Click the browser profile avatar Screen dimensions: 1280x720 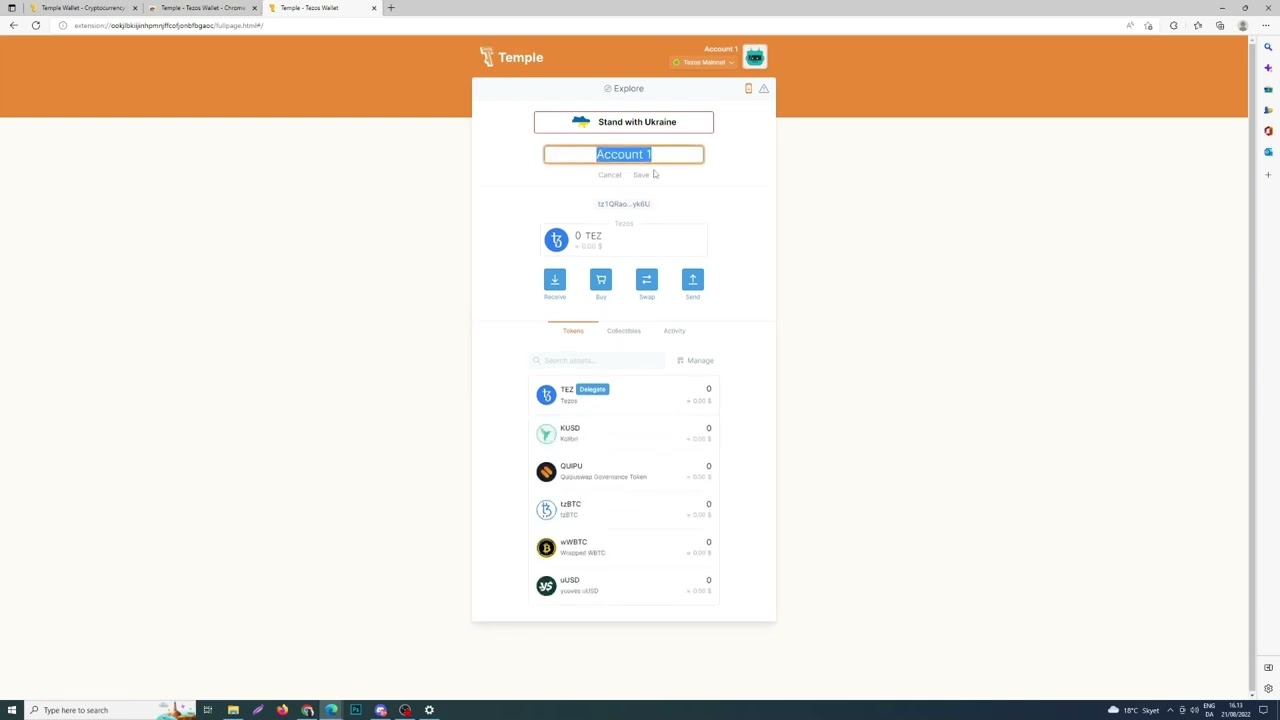click(x=1243, y=25)
